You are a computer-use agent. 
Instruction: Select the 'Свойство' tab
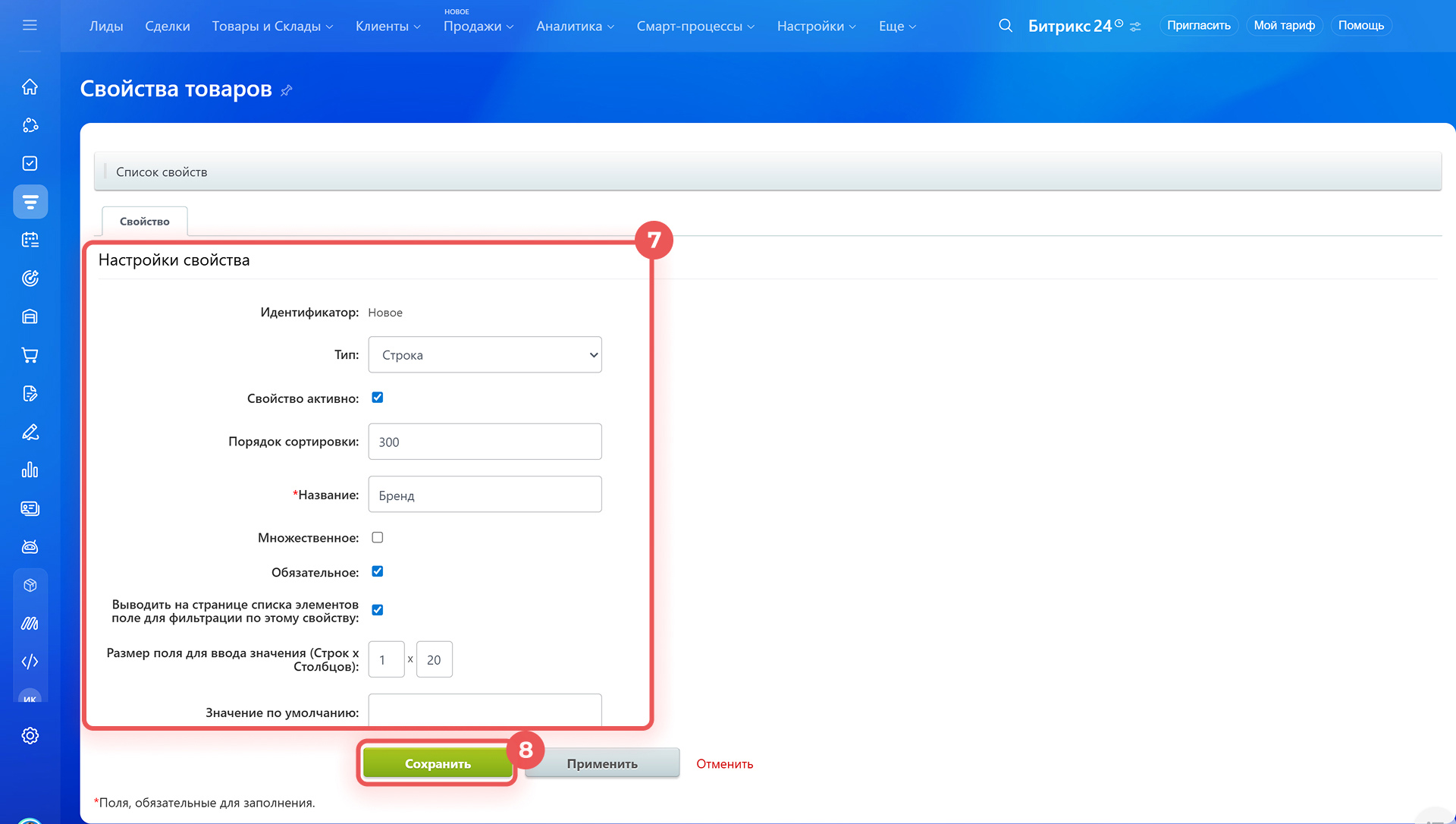(145, 222)
